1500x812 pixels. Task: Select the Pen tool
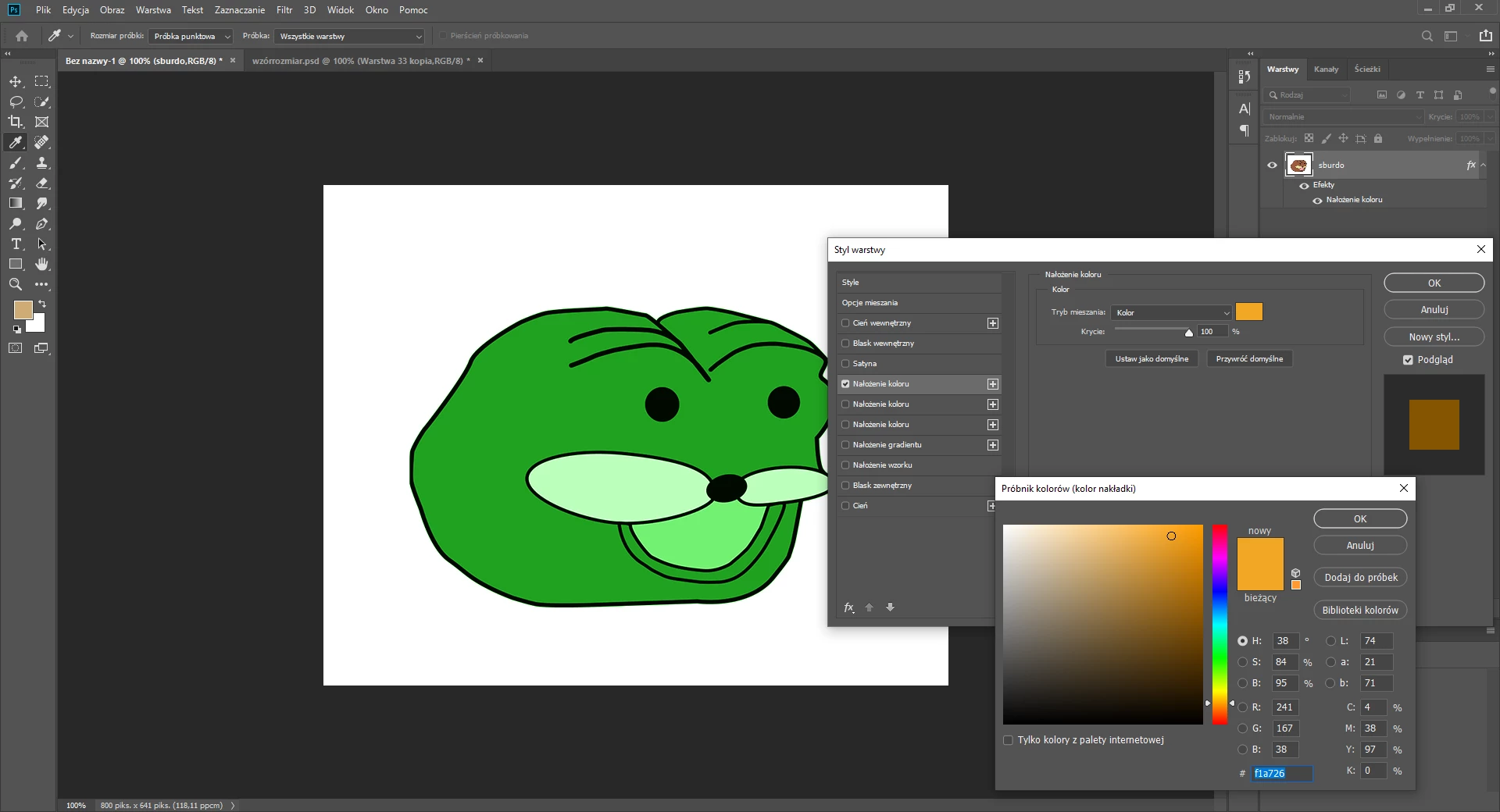[x=42, y=223]
